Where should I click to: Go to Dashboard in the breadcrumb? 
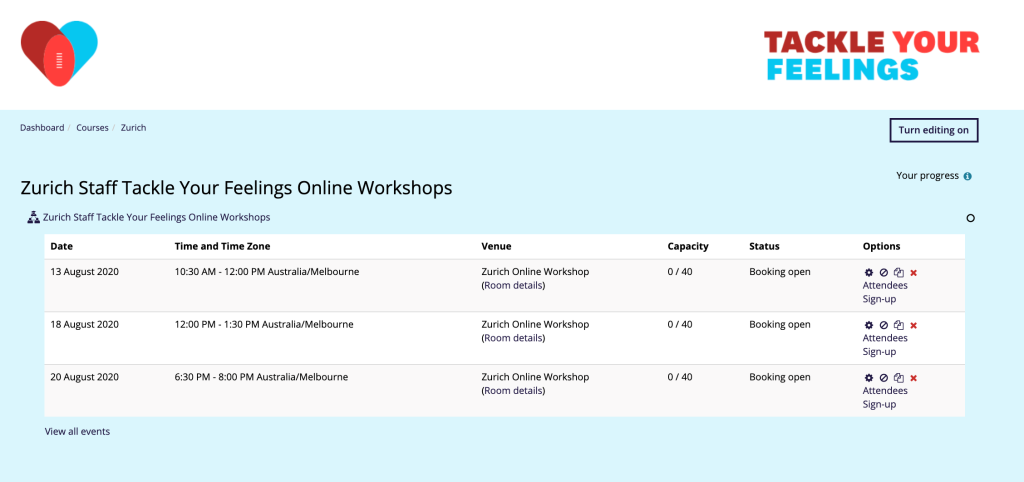(42, 128)
